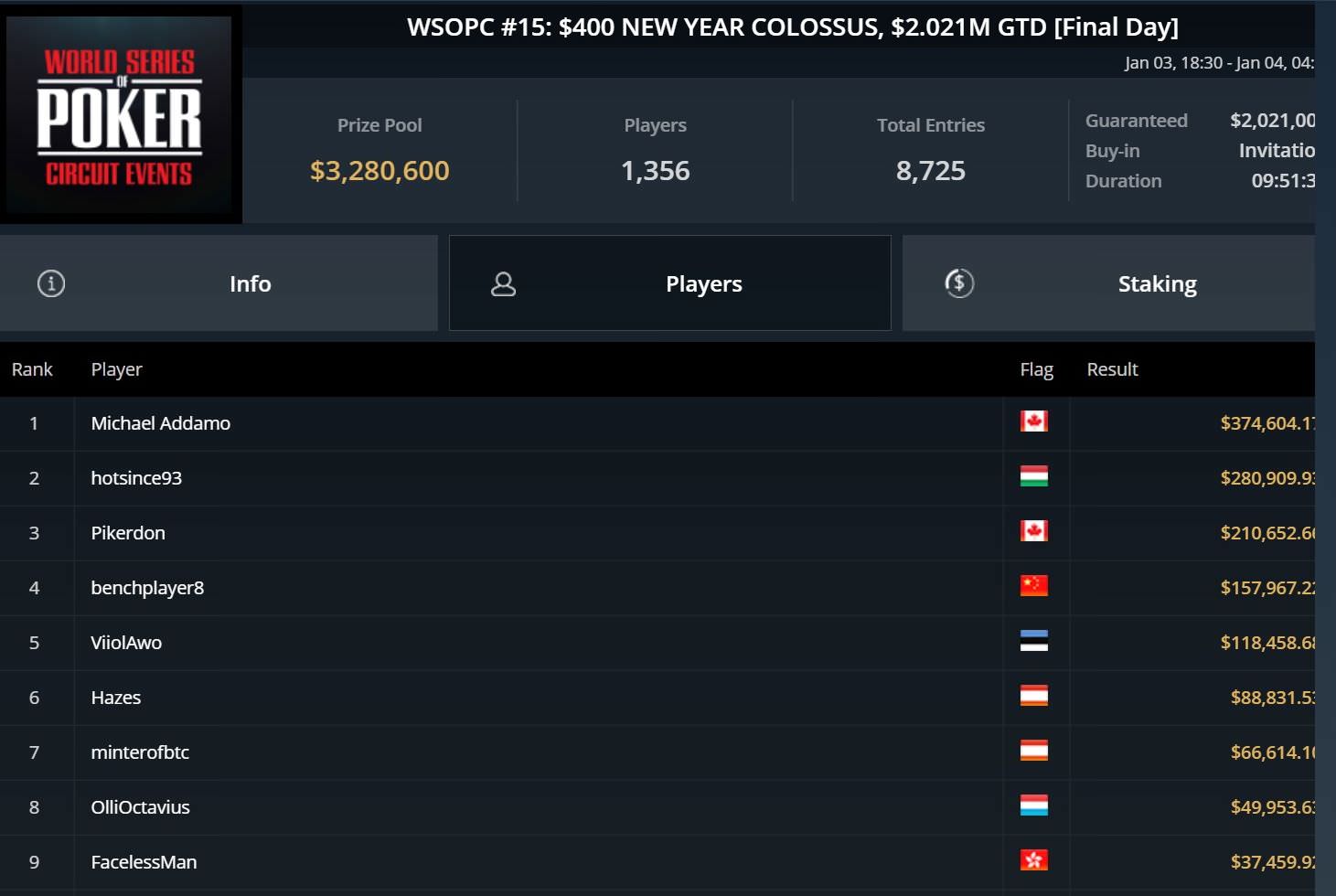Click the Result column header
This screenshot has width=1336, height=896.
click(1112, 369)
